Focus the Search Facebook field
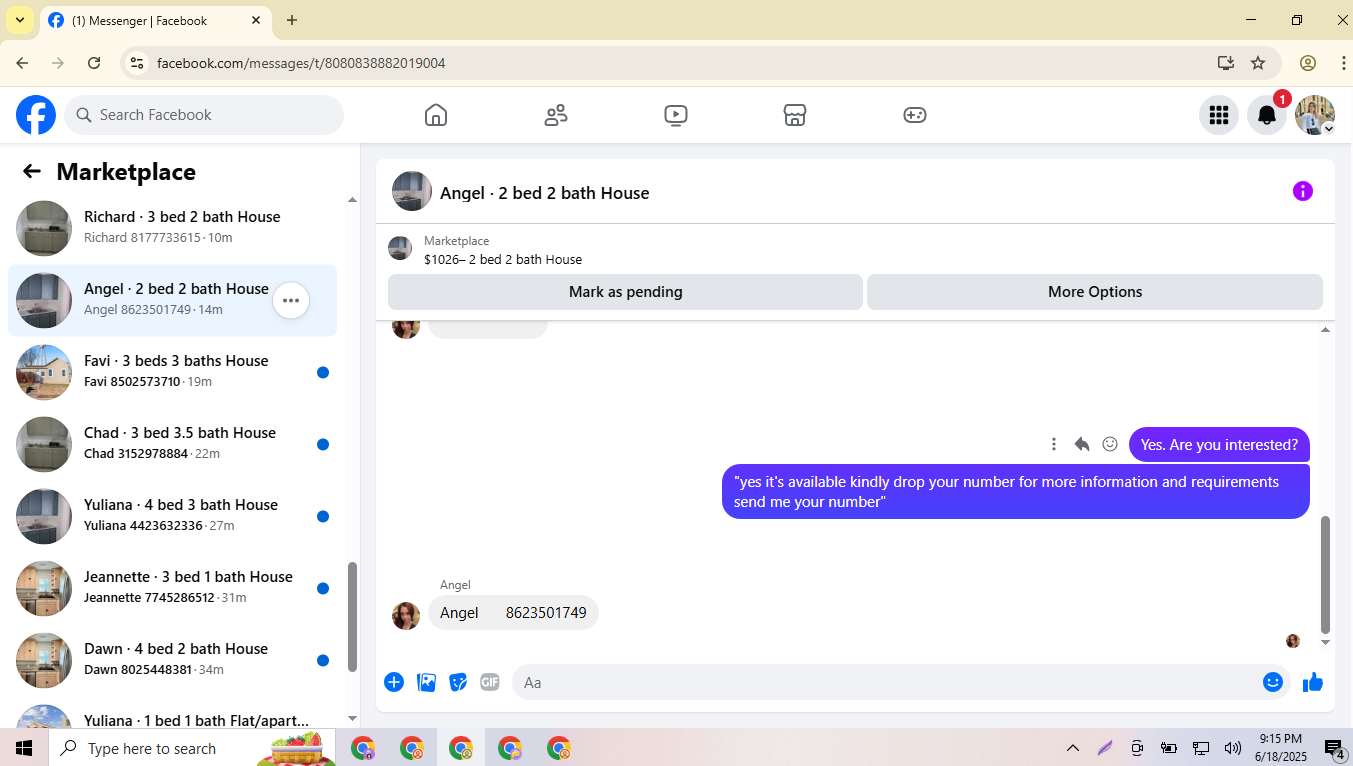This screenshot has height=766, width=1353. point(204,115)
